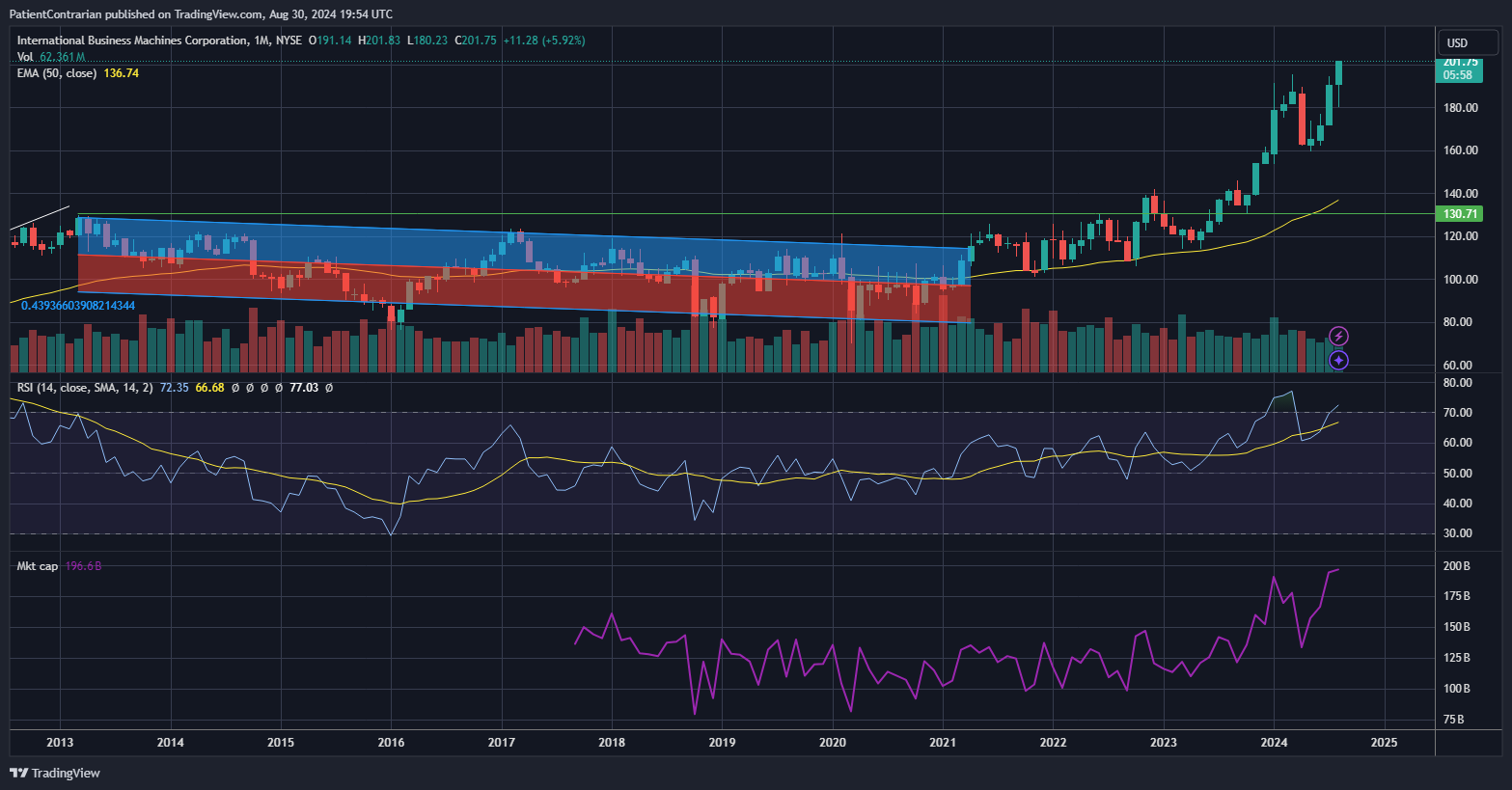This screenshot has height=790, width=1512.
Task: Click the TradingView logo at bottom left
Action: point(55,773)
